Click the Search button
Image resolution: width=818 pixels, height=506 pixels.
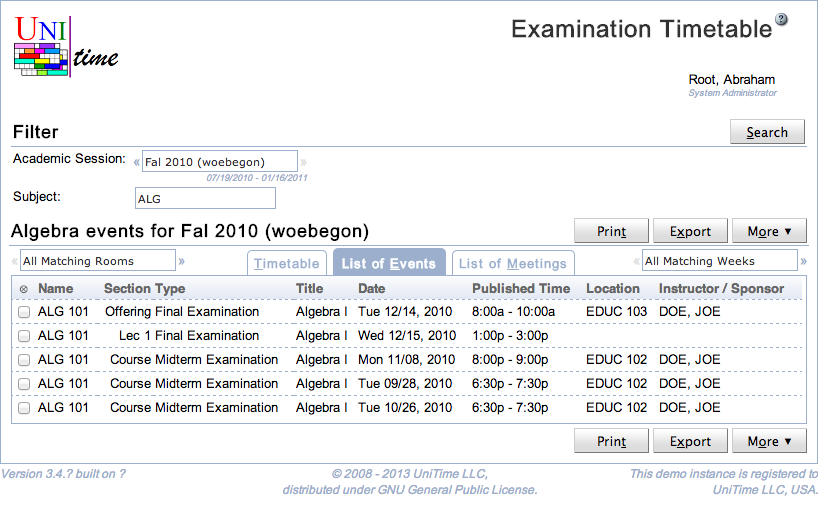coord(767,132)
